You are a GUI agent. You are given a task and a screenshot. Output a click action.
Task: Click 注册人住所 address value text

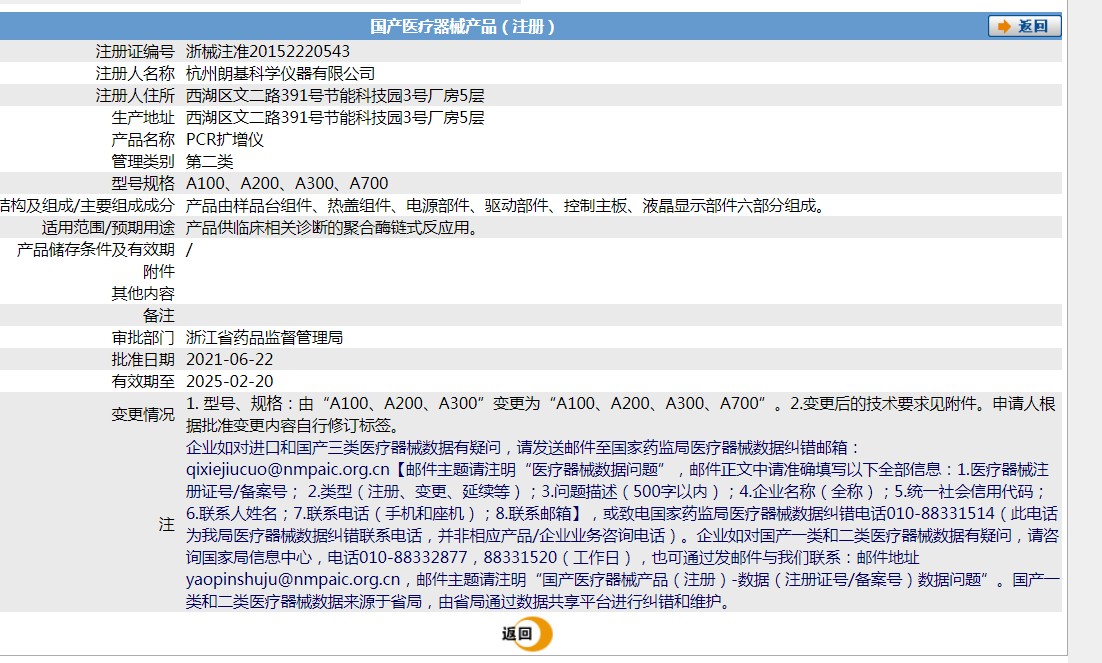[335, 96]
